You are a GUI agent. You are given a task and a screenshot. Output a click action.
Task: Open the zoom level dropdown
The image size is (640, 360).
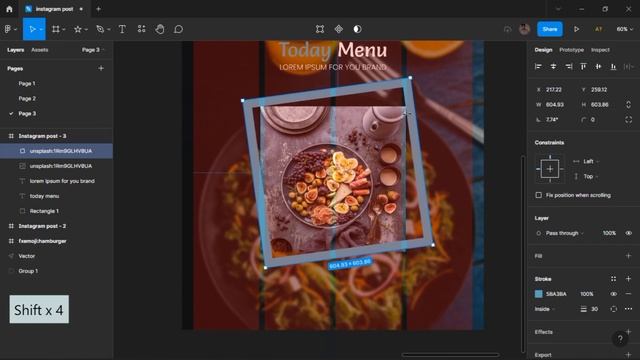[624, 29]
